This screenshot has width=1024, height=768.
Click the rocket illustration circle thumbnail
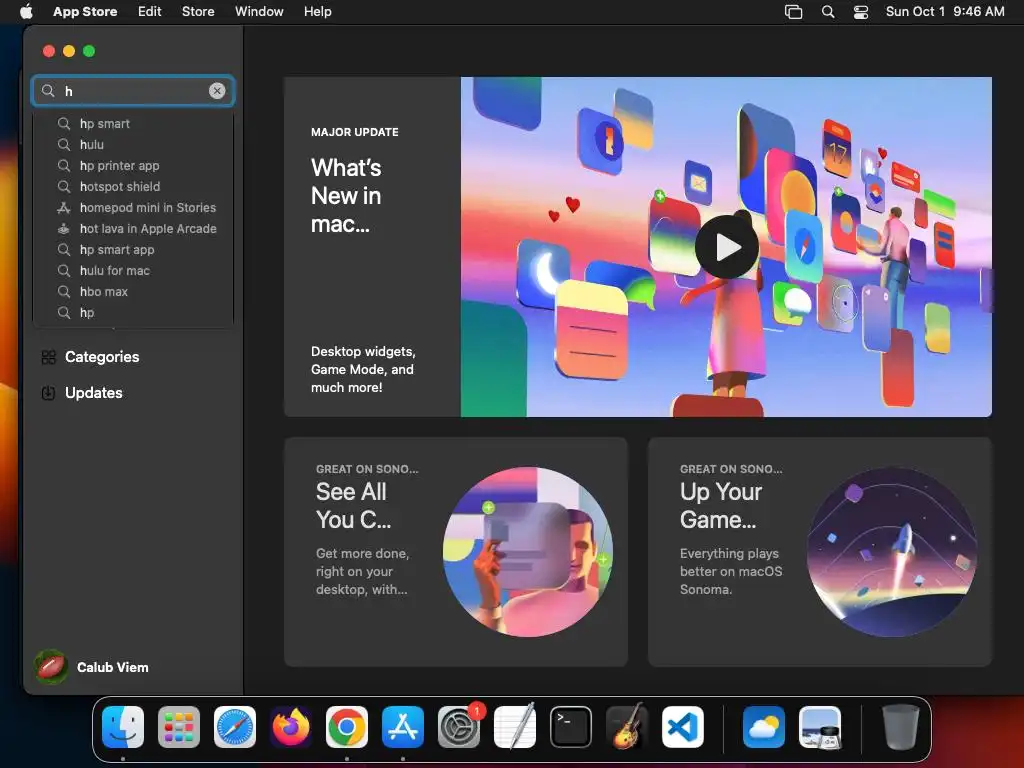tap(892, 552)
